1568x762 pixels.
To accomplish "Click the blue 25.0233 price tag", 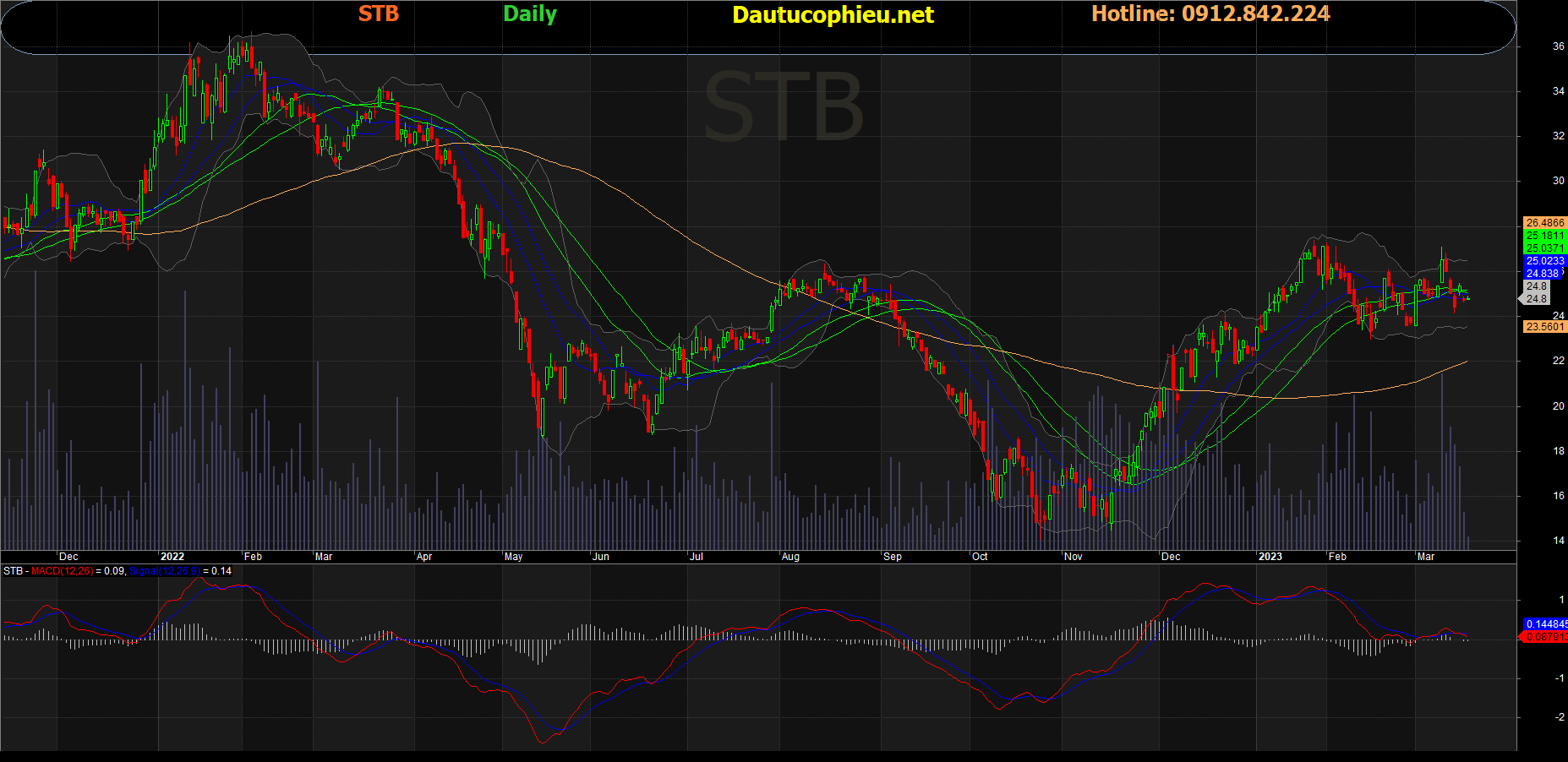I will (1543, 261).
